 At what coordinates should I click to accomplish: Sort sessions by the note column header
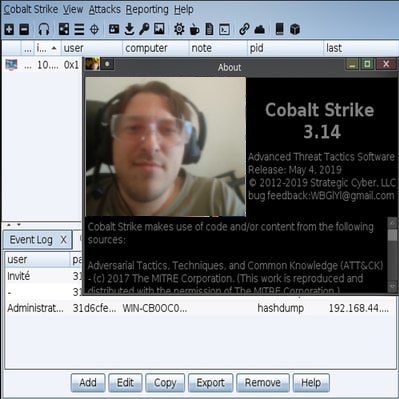[218, 48]
